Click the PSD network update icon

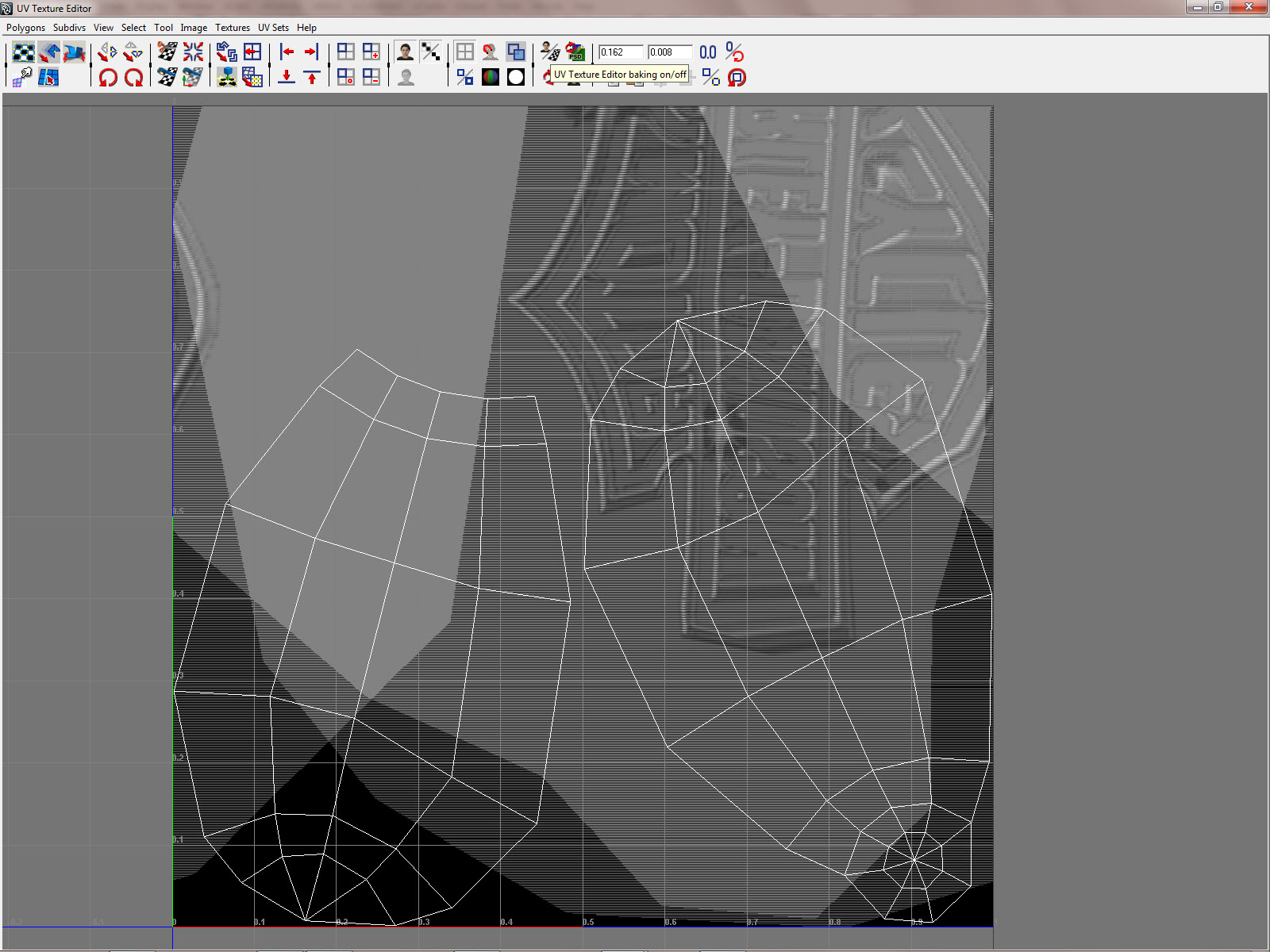pyautogui.click(x=575, y=52)
